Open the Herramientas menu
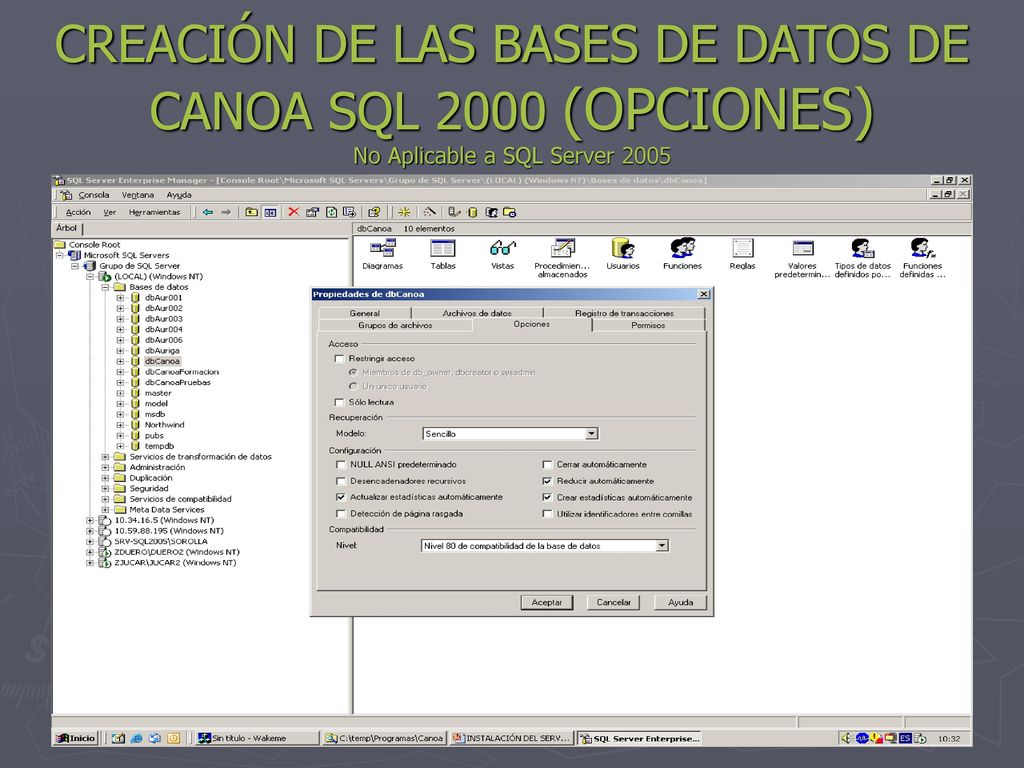The image size is (1024, 768). tap(154, 212)
